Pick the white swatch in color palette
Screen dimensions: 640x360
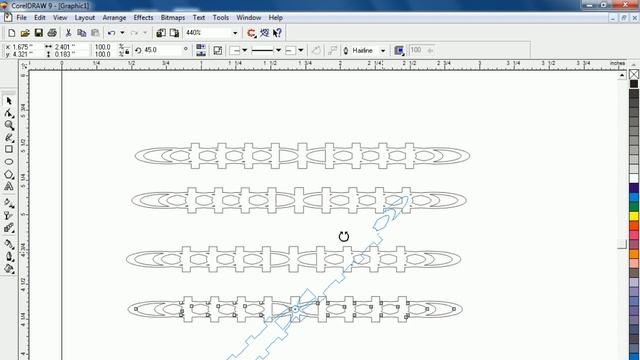pos(634,178)
